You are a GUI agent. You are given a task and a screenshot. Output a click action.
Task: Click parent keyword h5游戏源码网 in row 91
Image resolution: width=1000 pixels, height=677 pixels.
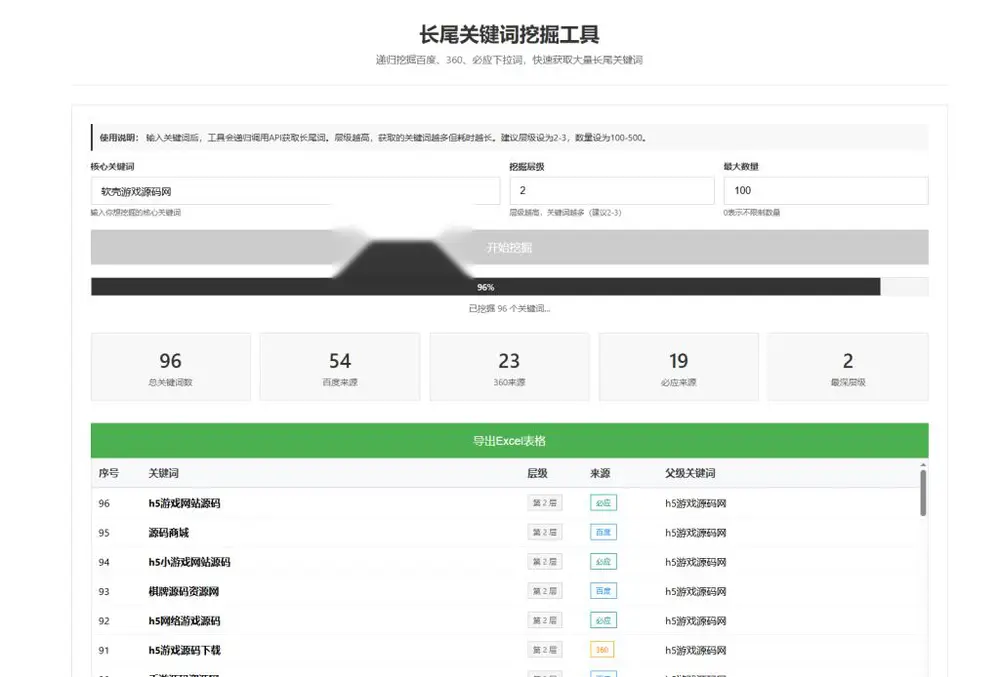click(x=696, y=650)
